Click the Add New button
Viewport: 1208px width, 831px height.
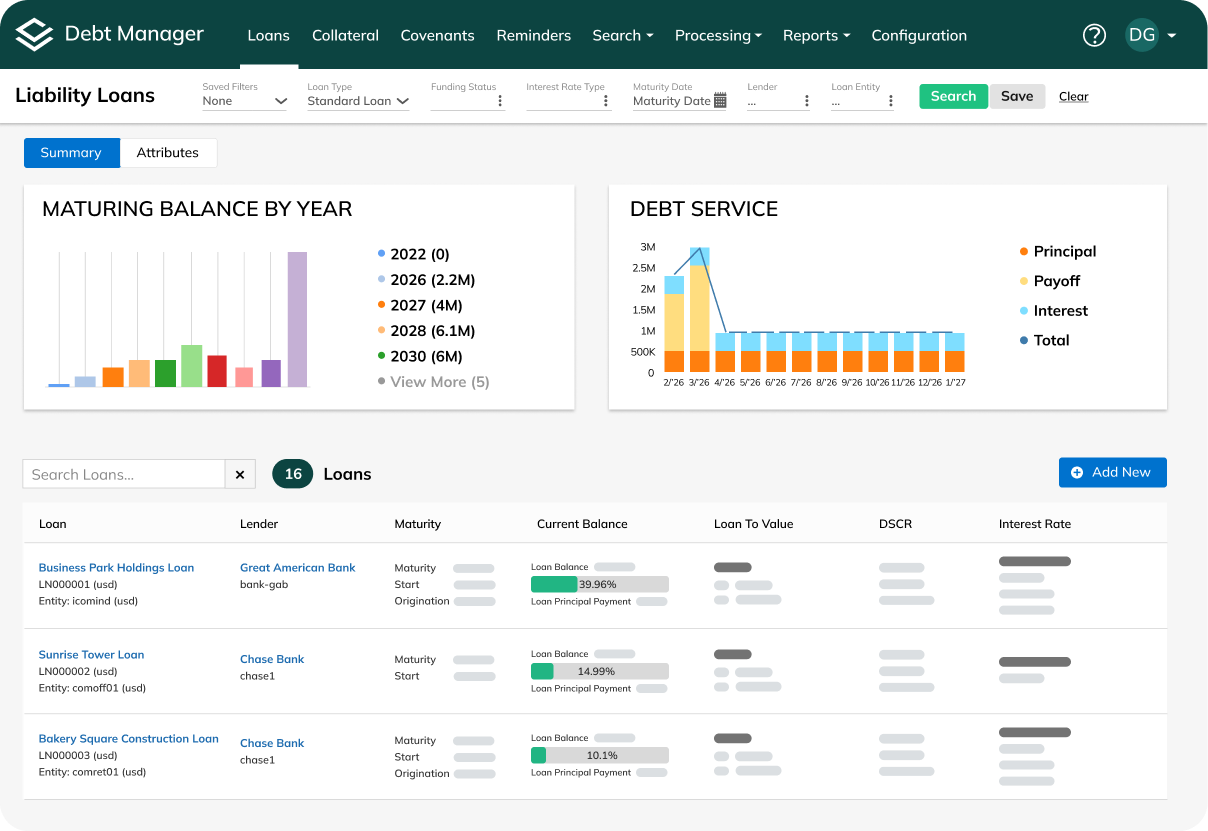1112,472
